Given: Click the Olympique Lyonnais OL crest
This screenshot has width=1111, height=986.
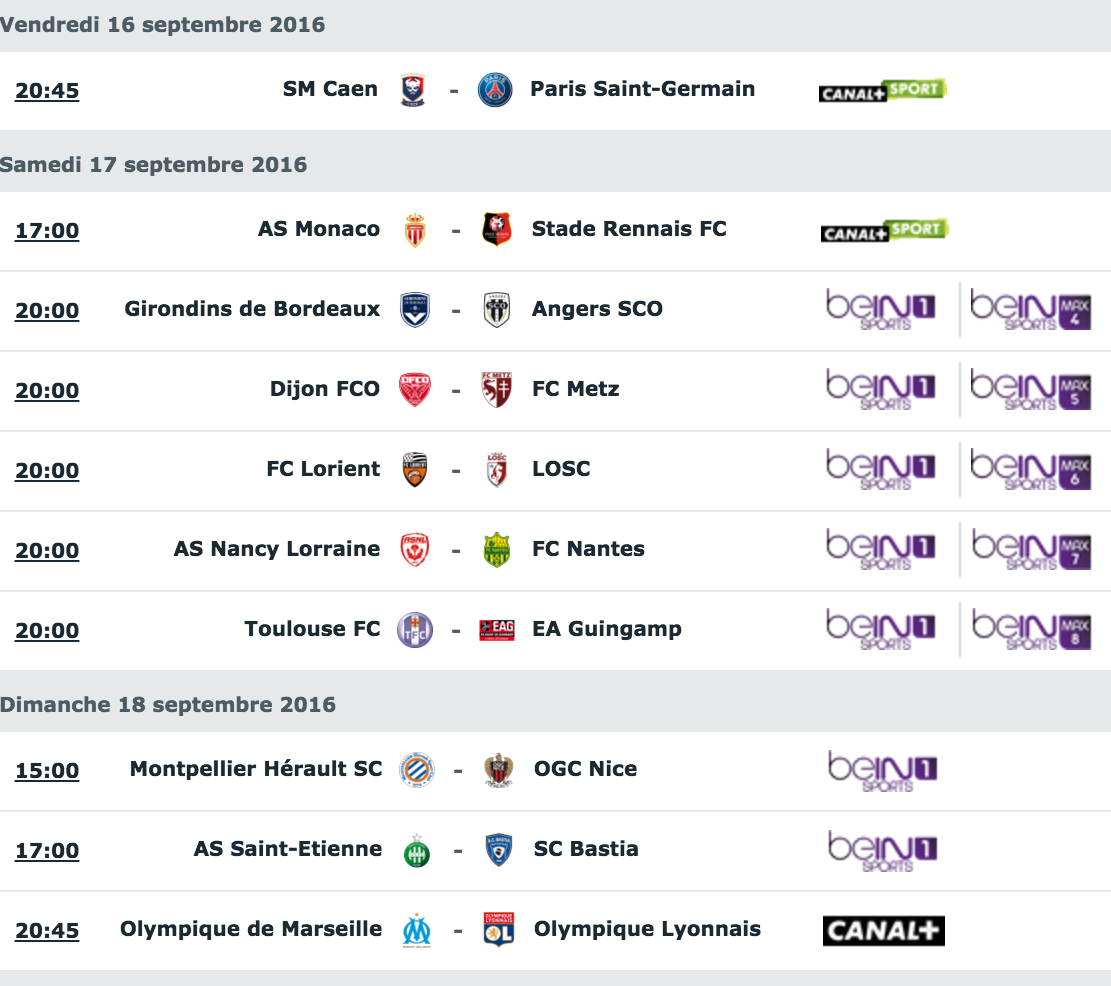Looking at the screenshot, I should [498, 929].
